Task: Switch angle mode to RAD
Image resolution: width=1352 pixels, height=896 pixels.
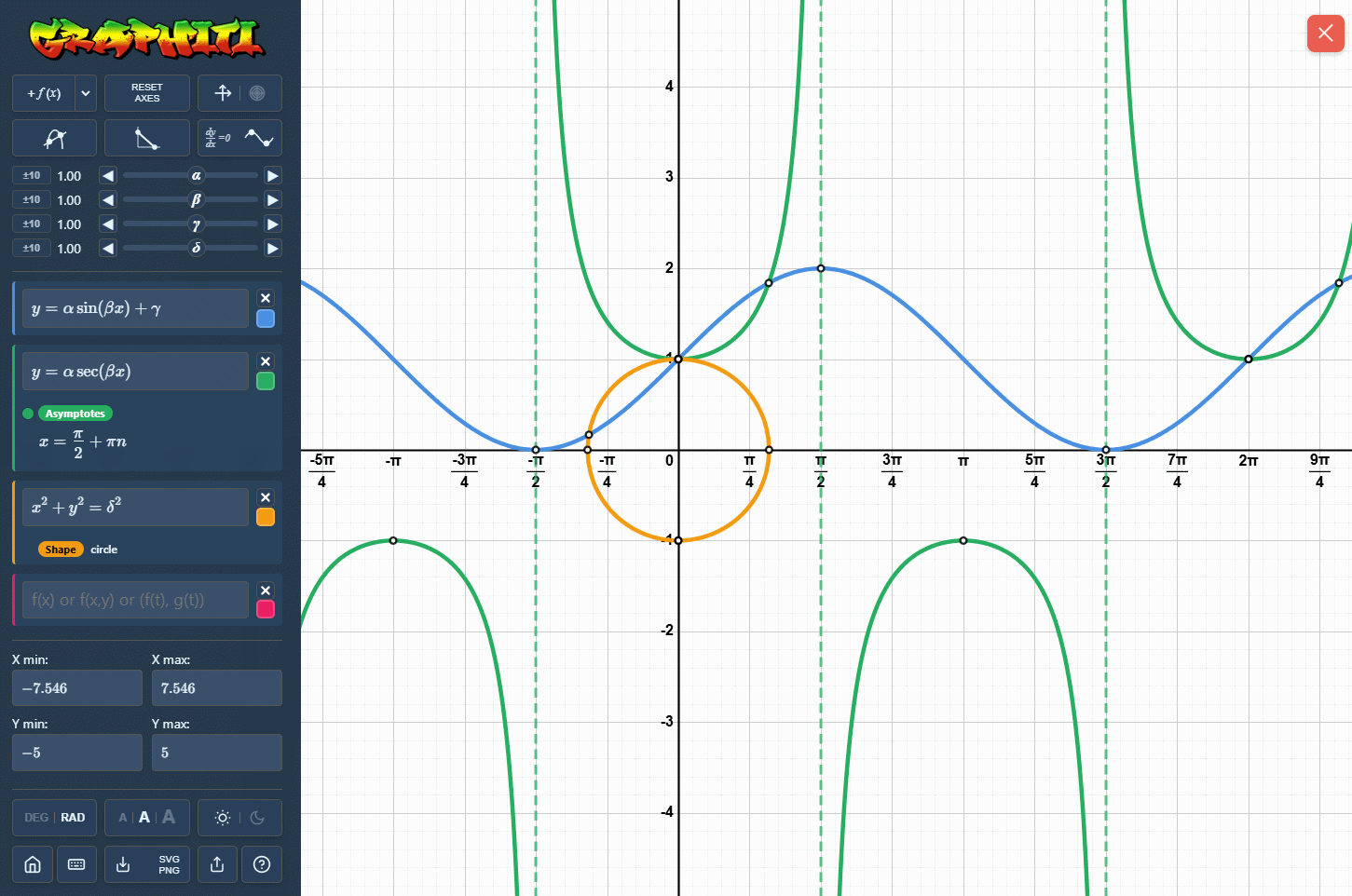Action: coord(73,818)
